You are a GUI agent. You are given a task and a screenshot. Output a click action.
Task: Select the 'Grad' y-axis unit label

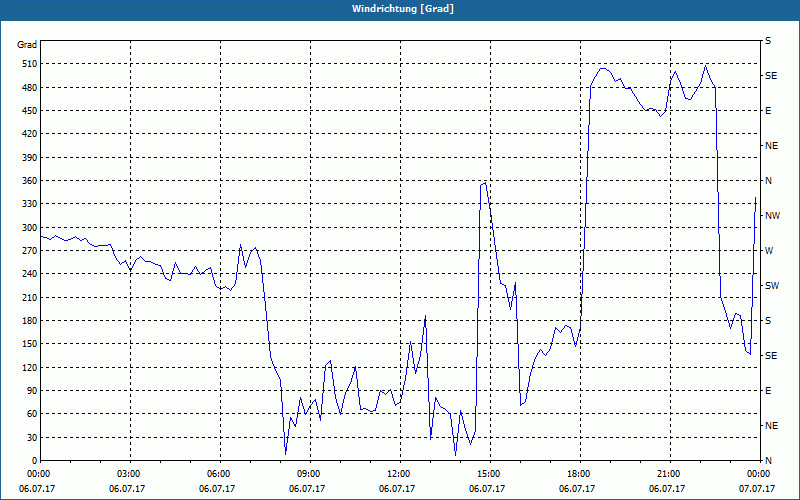[x=27, y=45]
